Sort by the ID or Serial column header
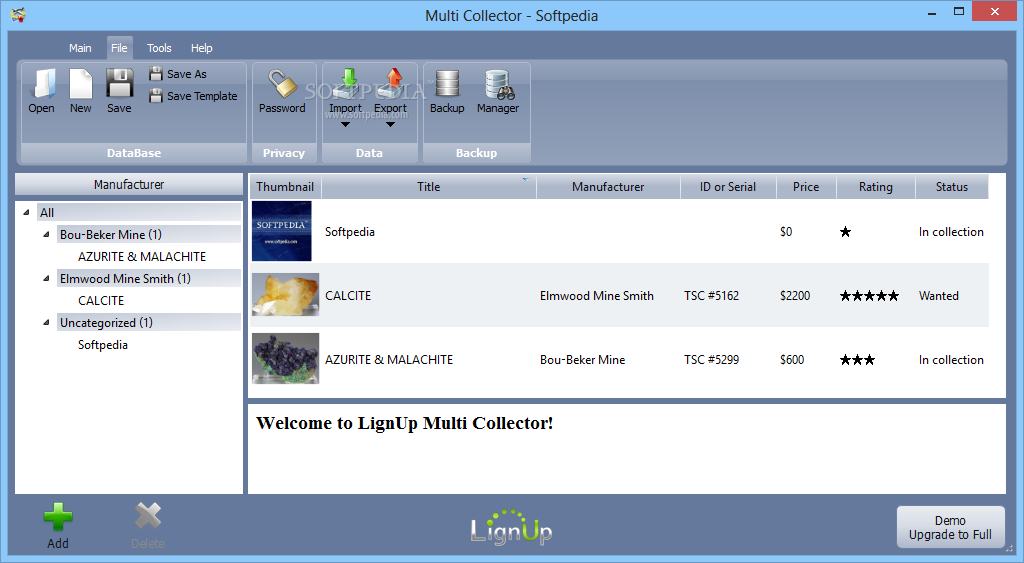This screenshot has height=563, width=1024. (x=728, y=187)
